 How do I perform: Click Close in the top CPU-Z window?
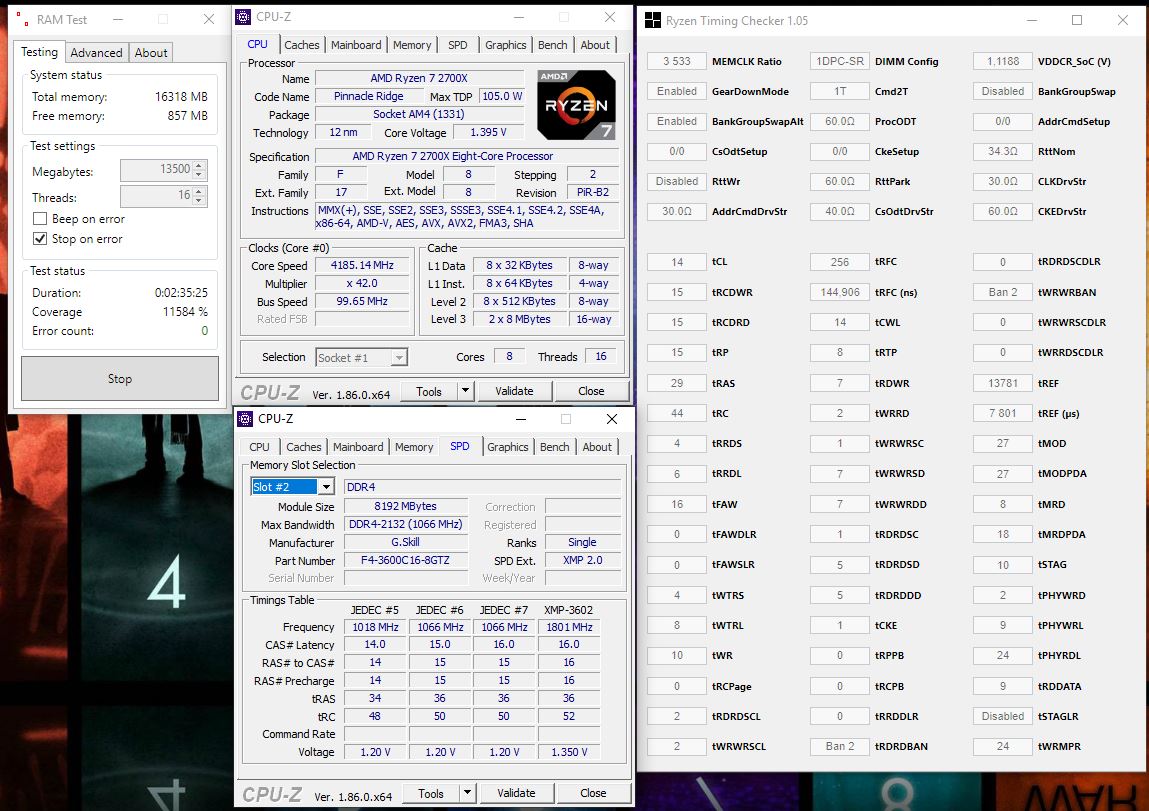point(591,391)
